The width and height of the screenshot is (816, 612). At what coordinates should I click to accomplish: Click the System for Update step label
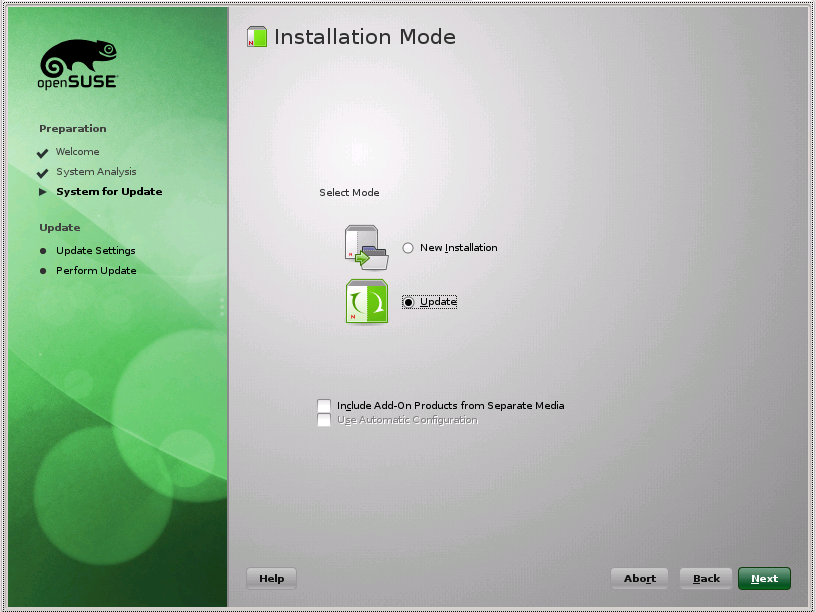click(x=109, y=192)
